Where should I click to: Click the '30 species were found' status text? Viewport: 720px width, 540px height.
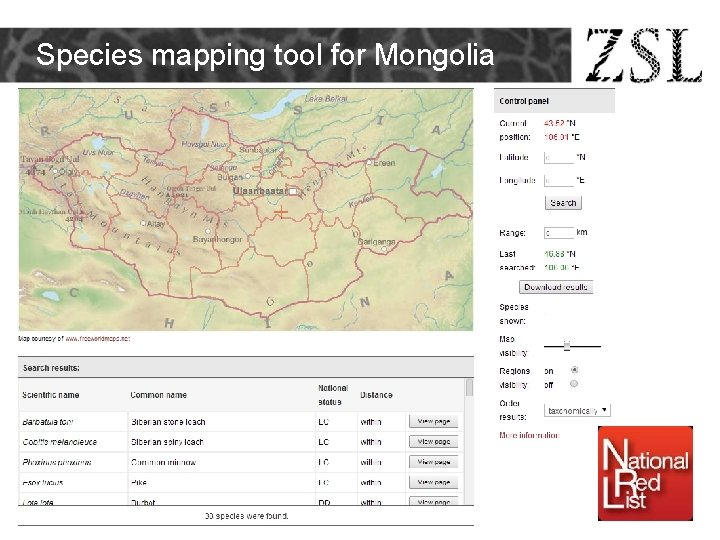tap(246, 516)
